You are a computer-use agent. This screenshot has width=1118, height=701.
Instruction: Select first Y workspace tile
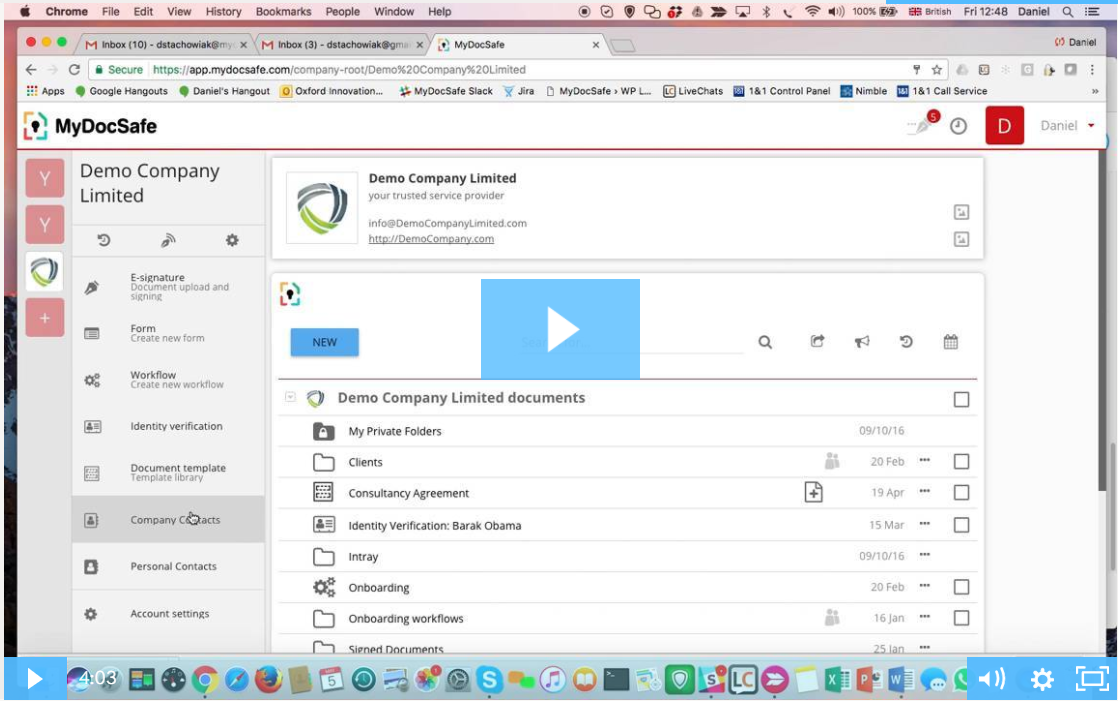44,178
